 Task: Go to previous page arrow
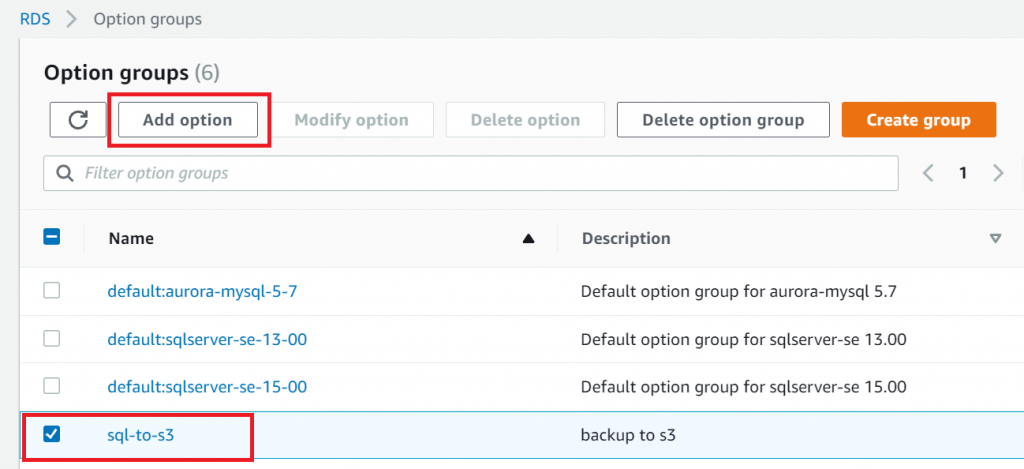coord(928,173)
